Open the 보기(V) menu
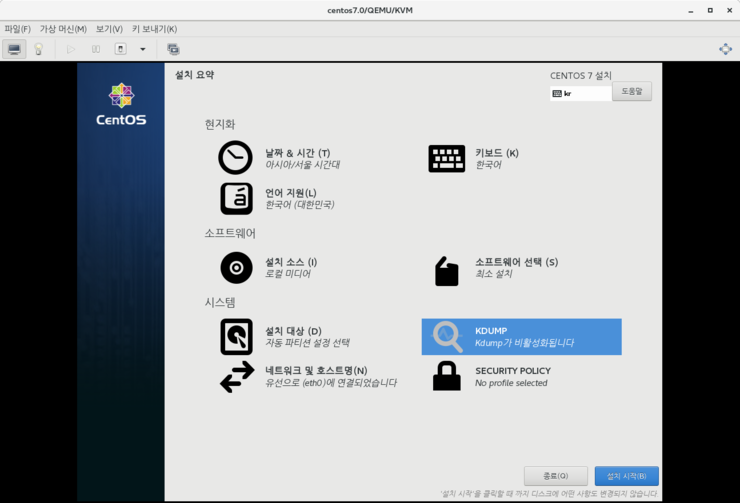The image size is (740, 503). point(109,29)
